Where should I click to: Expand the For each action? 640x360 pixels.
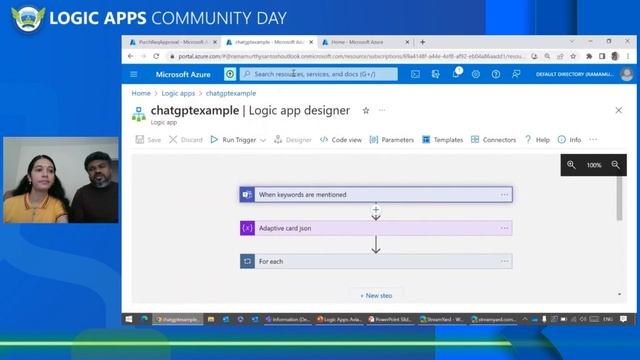click(376, 261)
